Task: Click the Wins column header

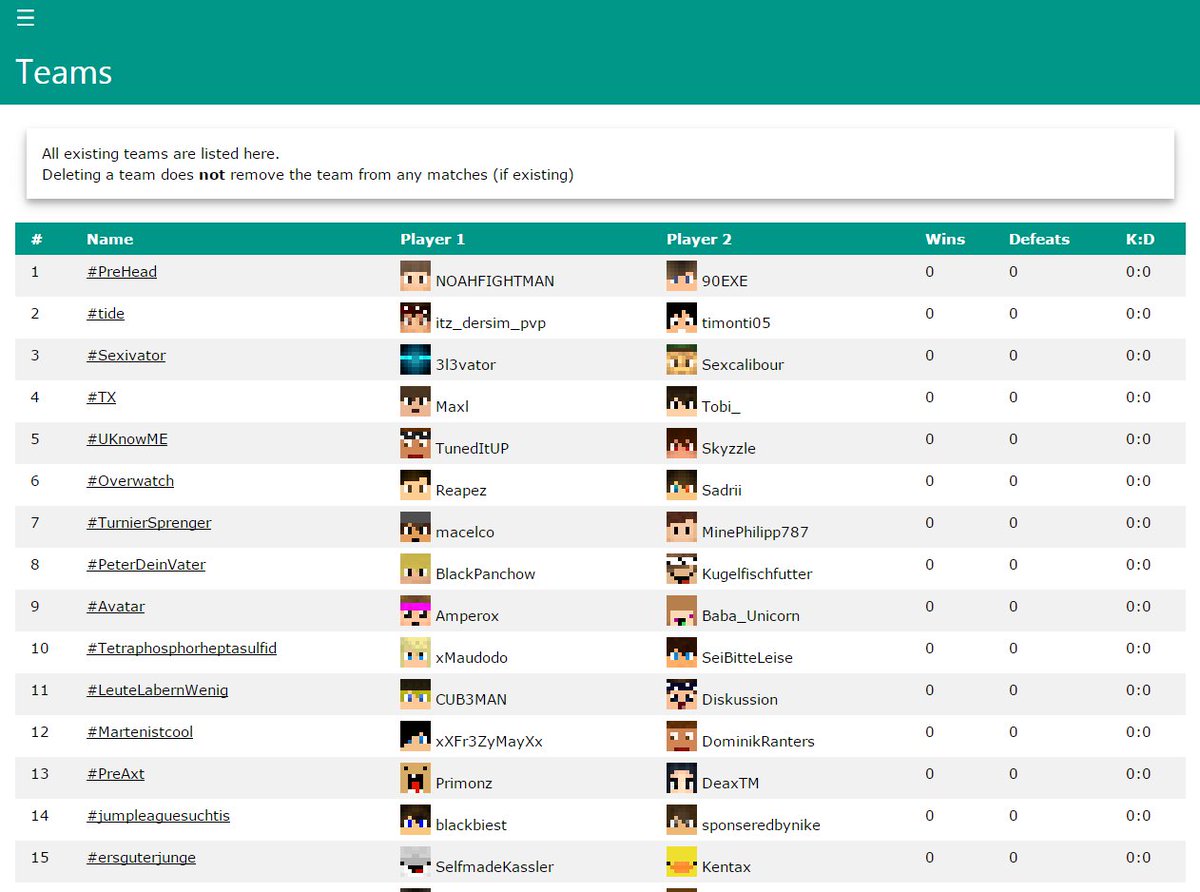Action: [x=945, y=240]
